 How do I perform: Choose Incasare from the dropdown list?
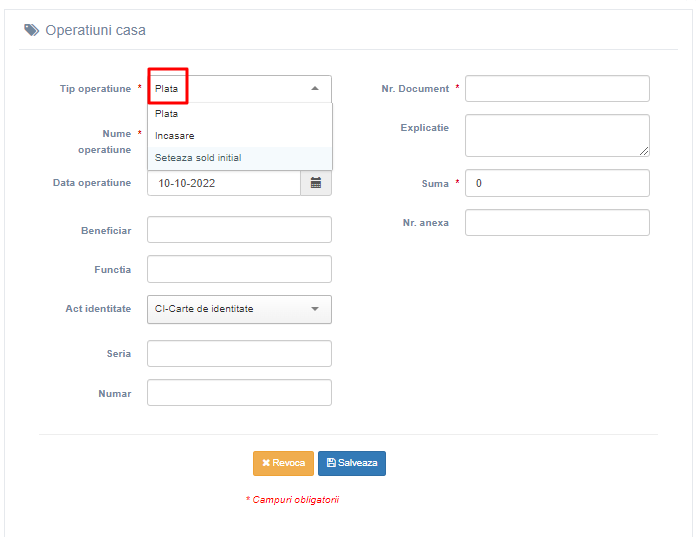tap(240, 136)
